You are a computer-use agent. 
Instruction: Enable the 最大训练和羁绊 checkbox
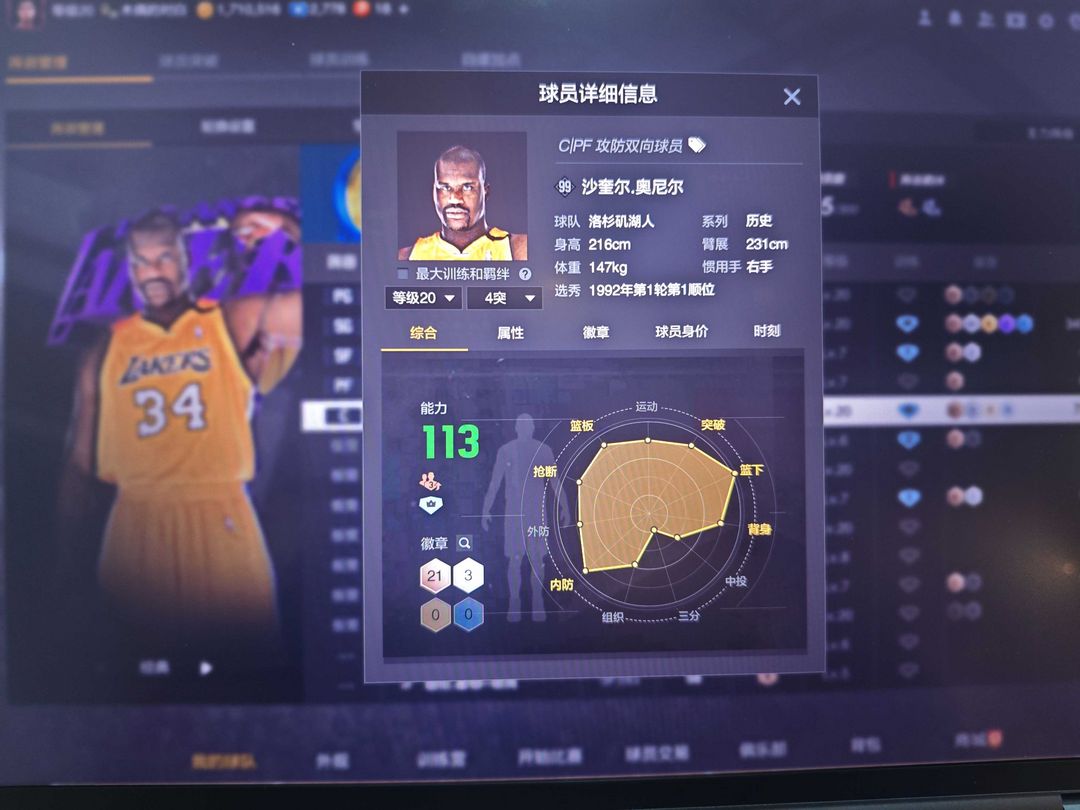click(403, 274)
